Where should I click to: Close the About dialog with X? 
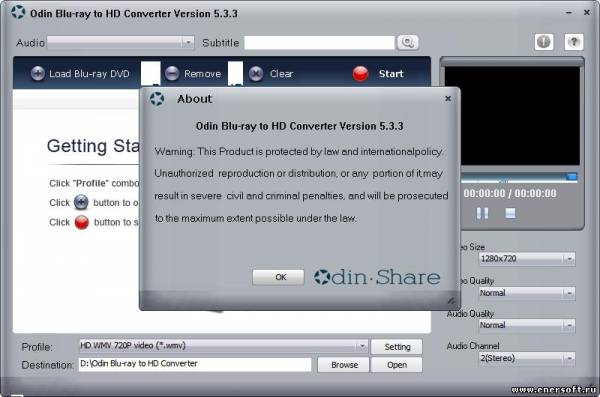point(448,99)
